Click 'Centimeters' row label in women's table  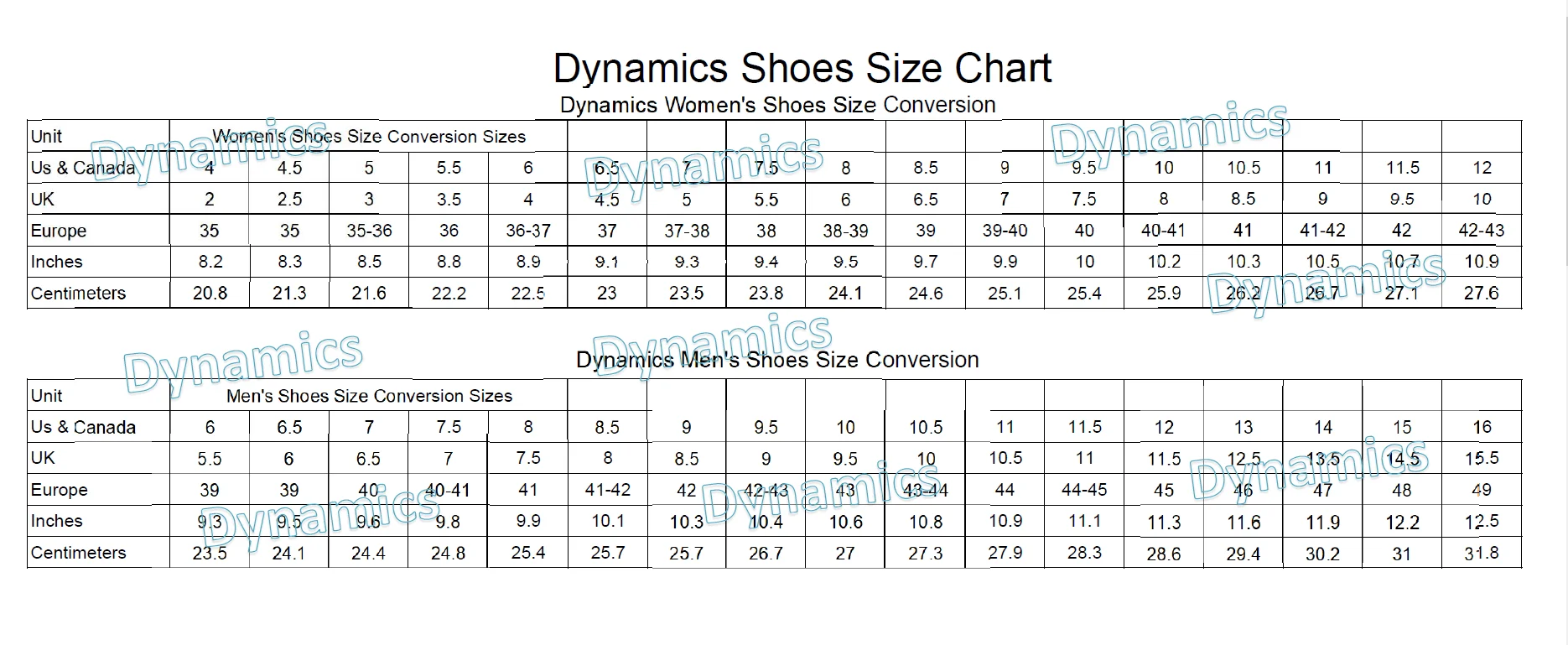(78, 294)
